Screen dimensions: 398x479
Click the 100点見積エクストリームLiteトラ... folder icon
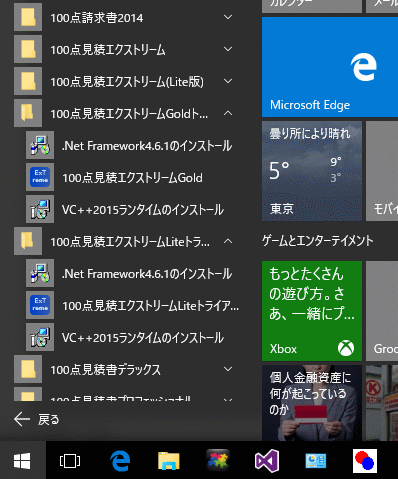(x=28, y=241)
